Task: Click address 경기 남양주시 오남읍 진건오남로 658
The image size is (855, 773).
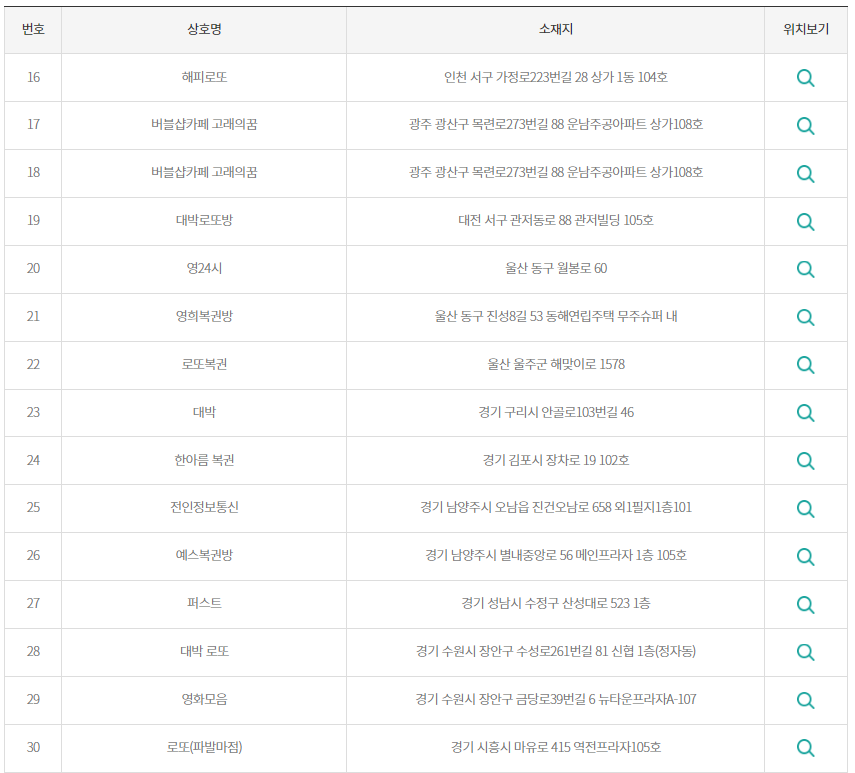Action: [x=555, y=508]
